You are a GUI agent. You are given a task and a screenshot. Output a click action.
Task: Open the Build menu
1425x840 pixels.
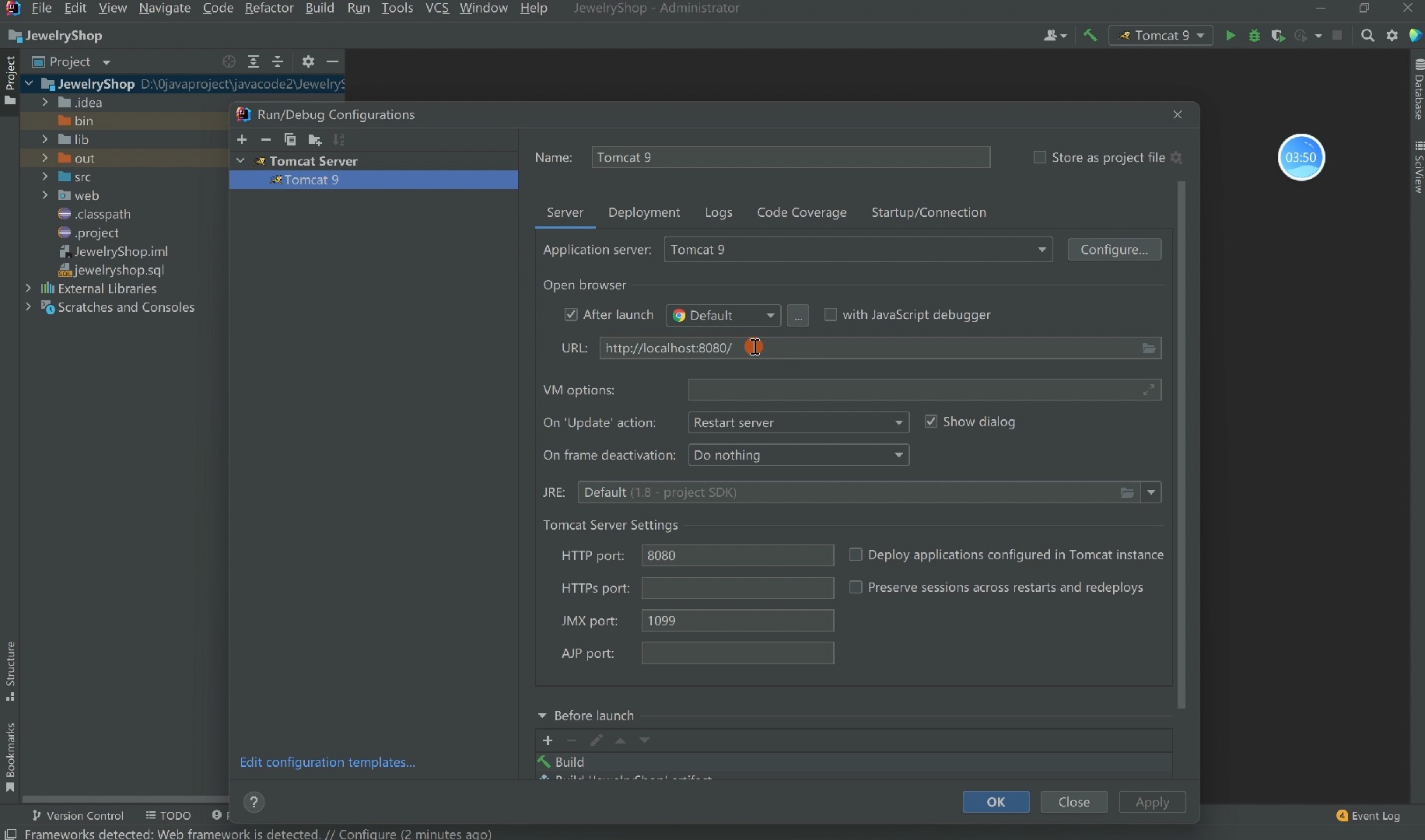click(320, 8)
